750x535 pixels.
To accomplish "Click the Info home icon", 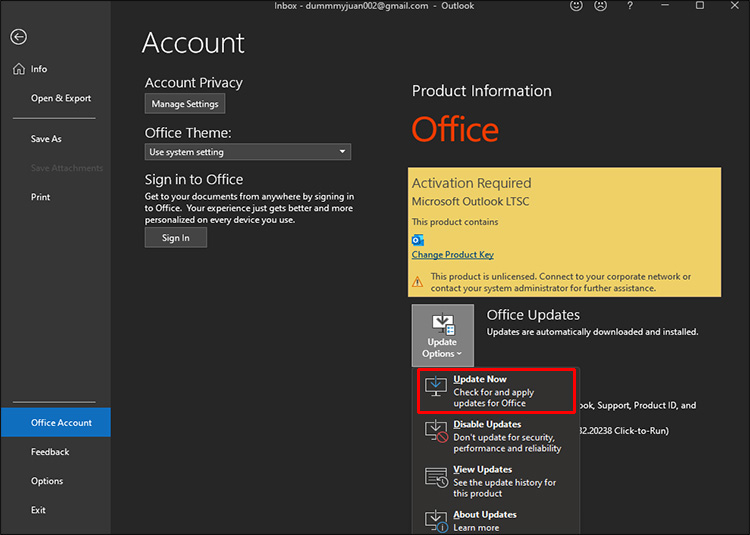I will (18, 69).
